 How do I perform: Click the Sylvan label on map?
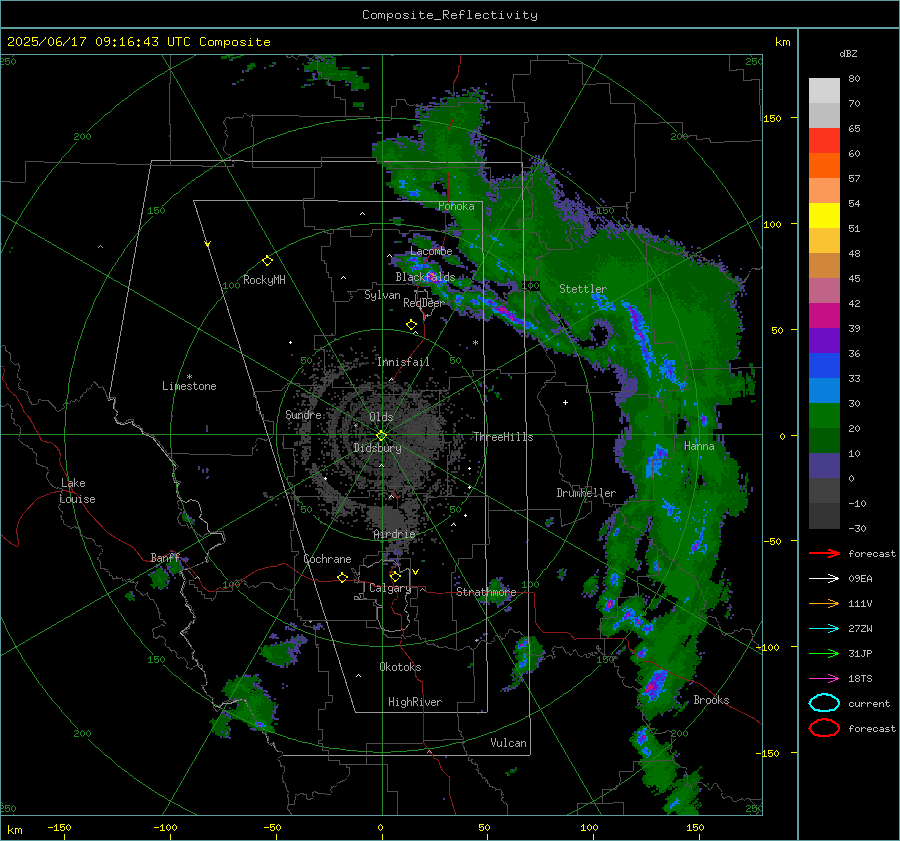[382, 295]
